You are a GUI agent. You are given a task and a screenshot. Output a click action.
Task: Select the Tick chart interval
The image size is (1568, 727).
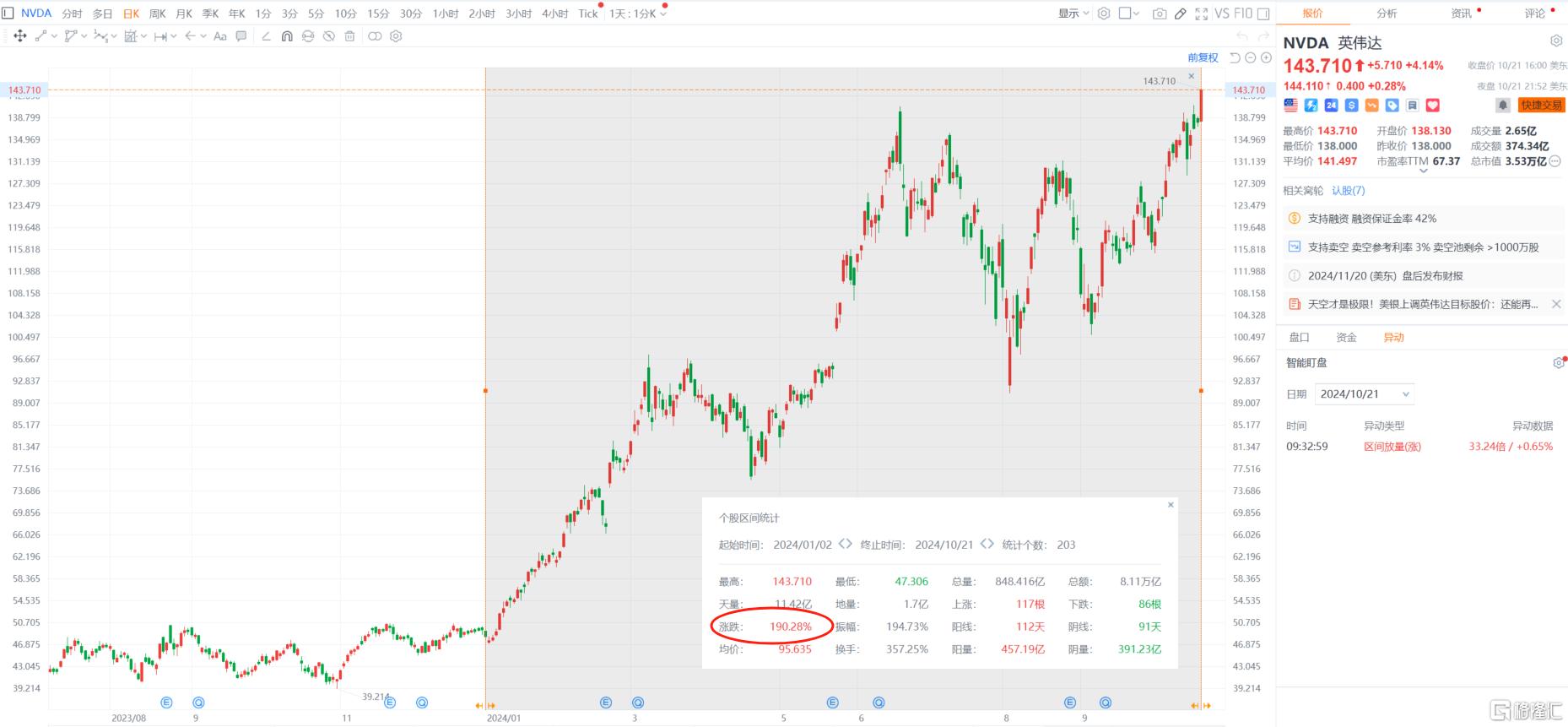click(x=588, y=14)
